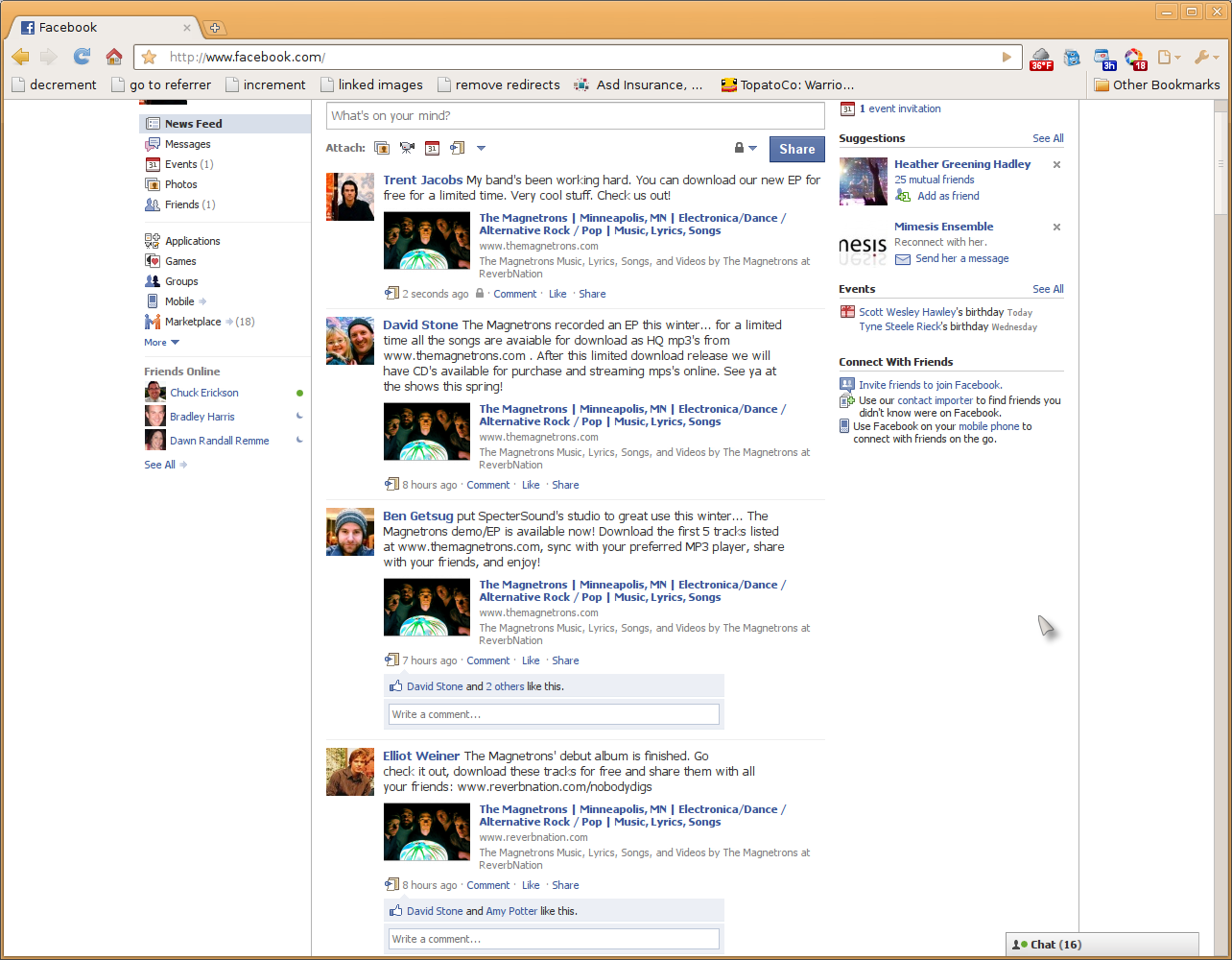
Task: Click the What's on your mind box
Action: click(x=575, y=116)
